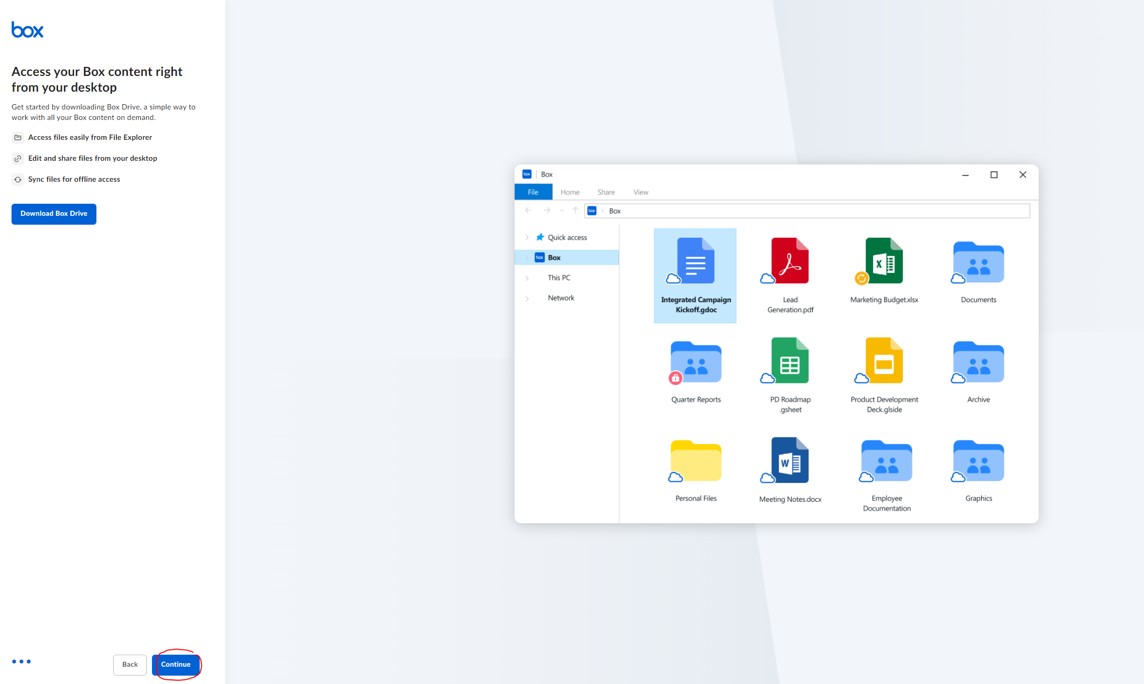Open the Documents shared folder icon
Image resolution: width=1144 pixels, height=684 pixels.
pyautogui.click(x=978, y=263)
